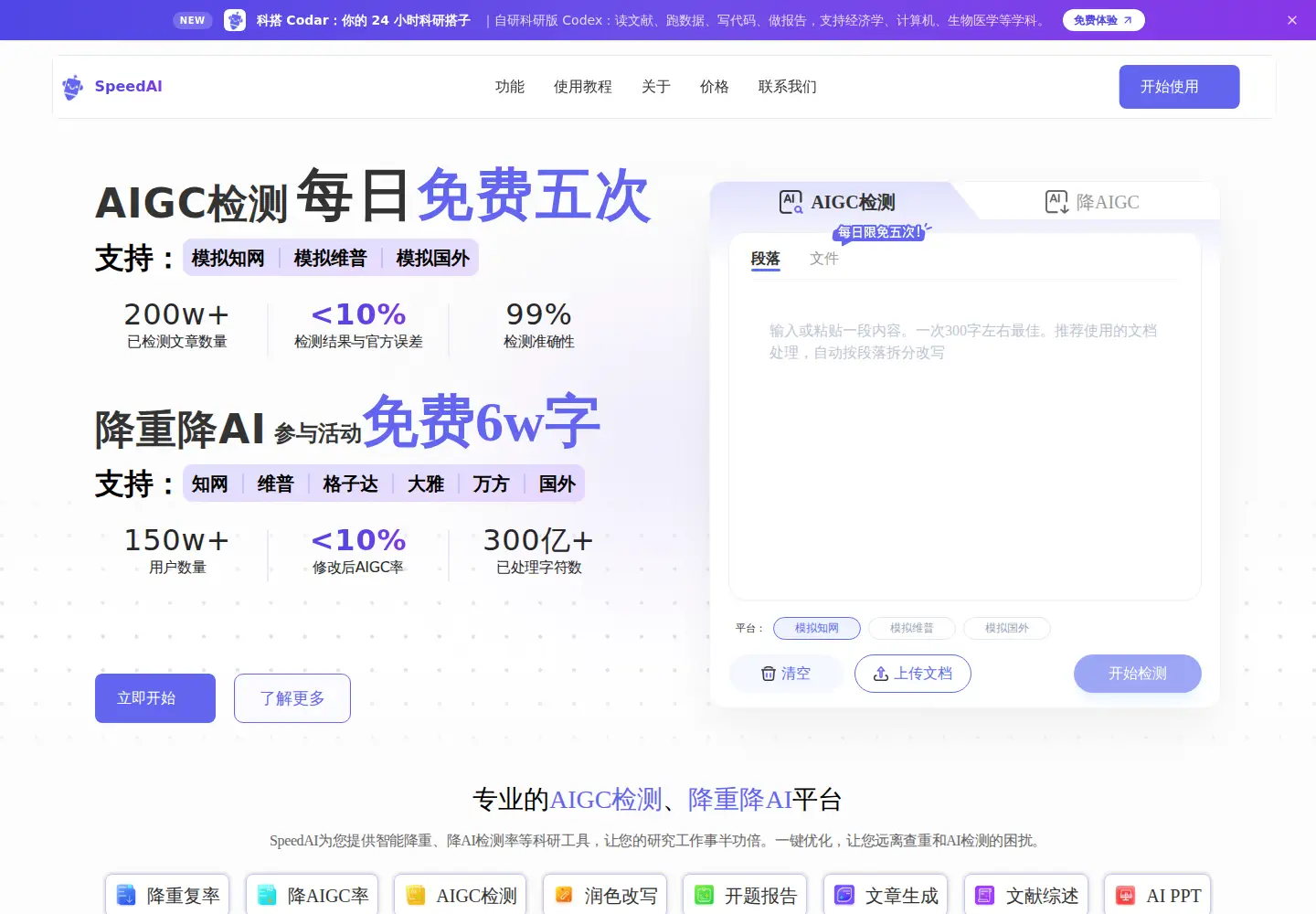1316x914 pixels.
Task: Click the 开始使用 button in header
Action: click(x=1179, y=87)
